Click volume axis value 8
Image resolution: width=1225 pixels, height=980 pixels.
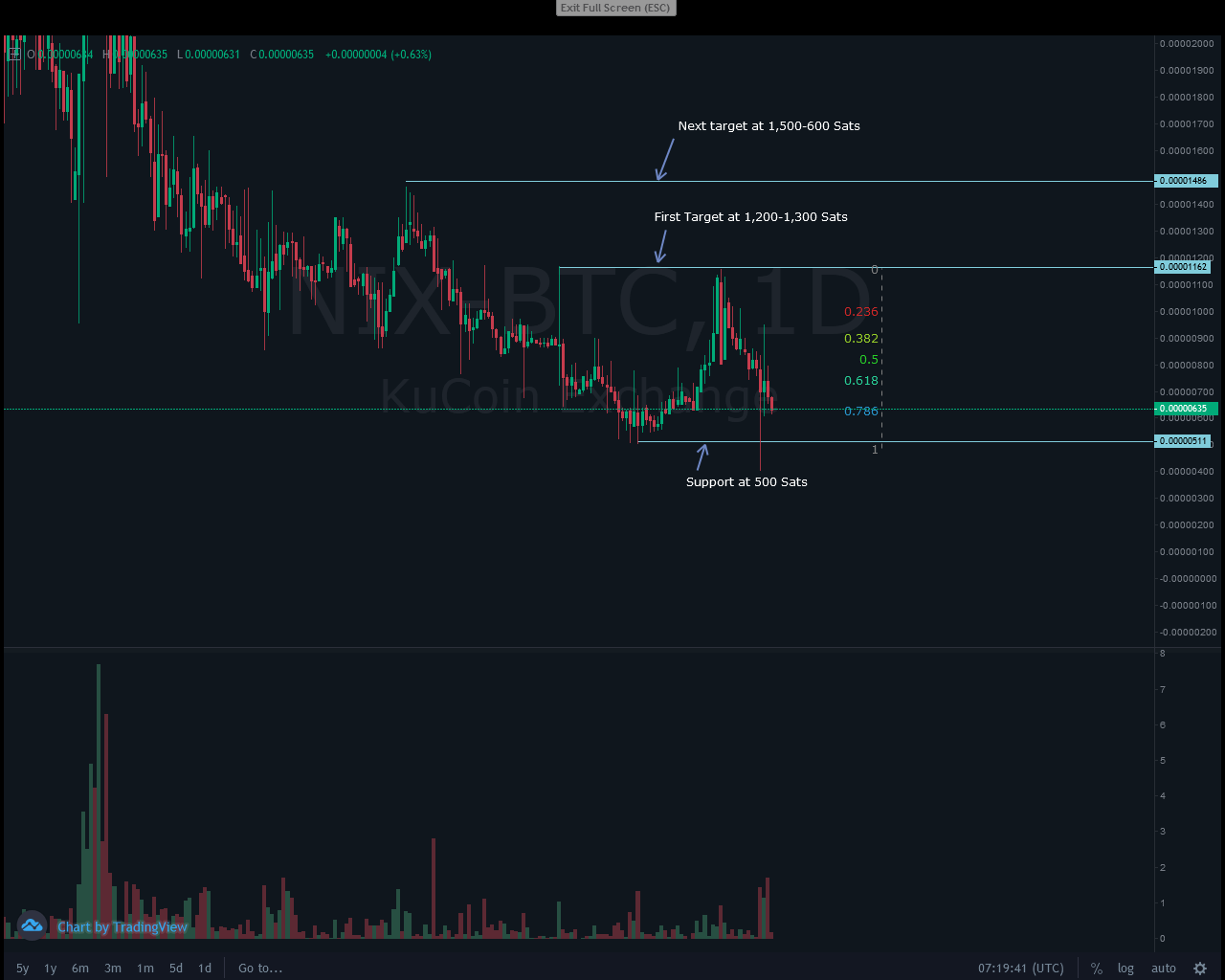tap(1163, 654)
